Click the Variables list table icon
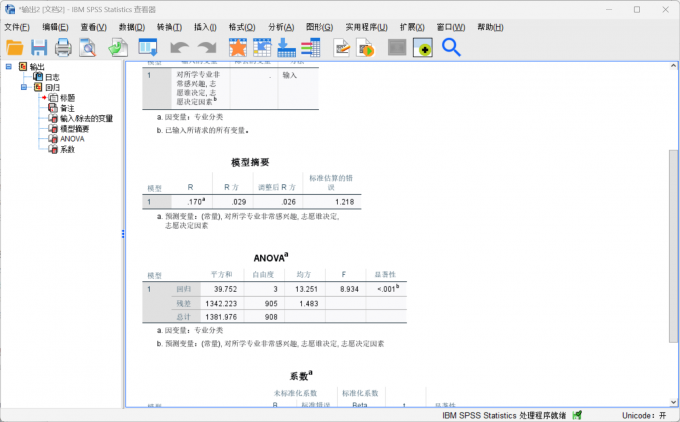The image size is (680, 422). point(311,47)
